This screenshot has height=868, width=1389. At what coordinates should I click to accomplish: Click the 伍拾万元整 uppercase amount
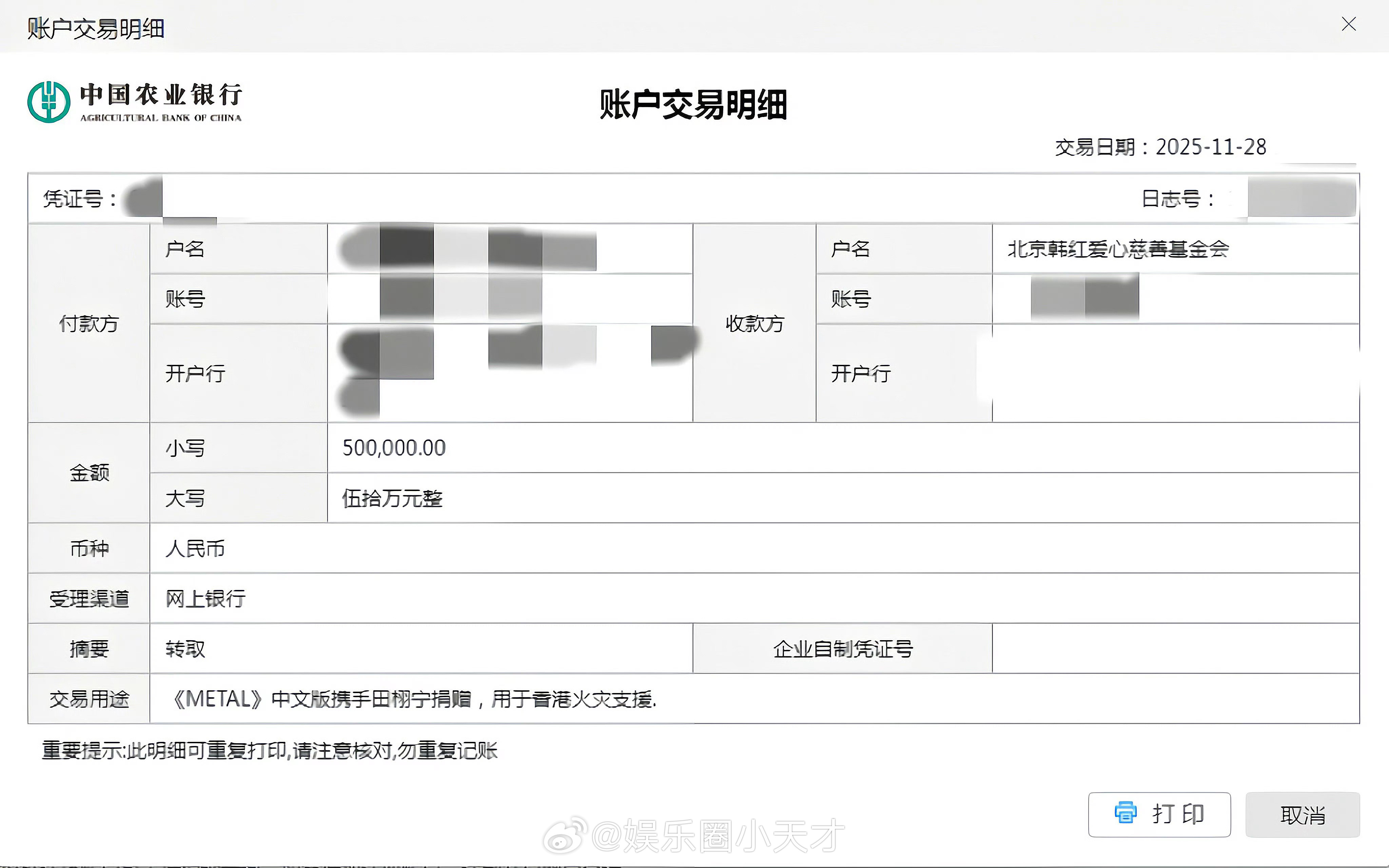pos(392,498)
